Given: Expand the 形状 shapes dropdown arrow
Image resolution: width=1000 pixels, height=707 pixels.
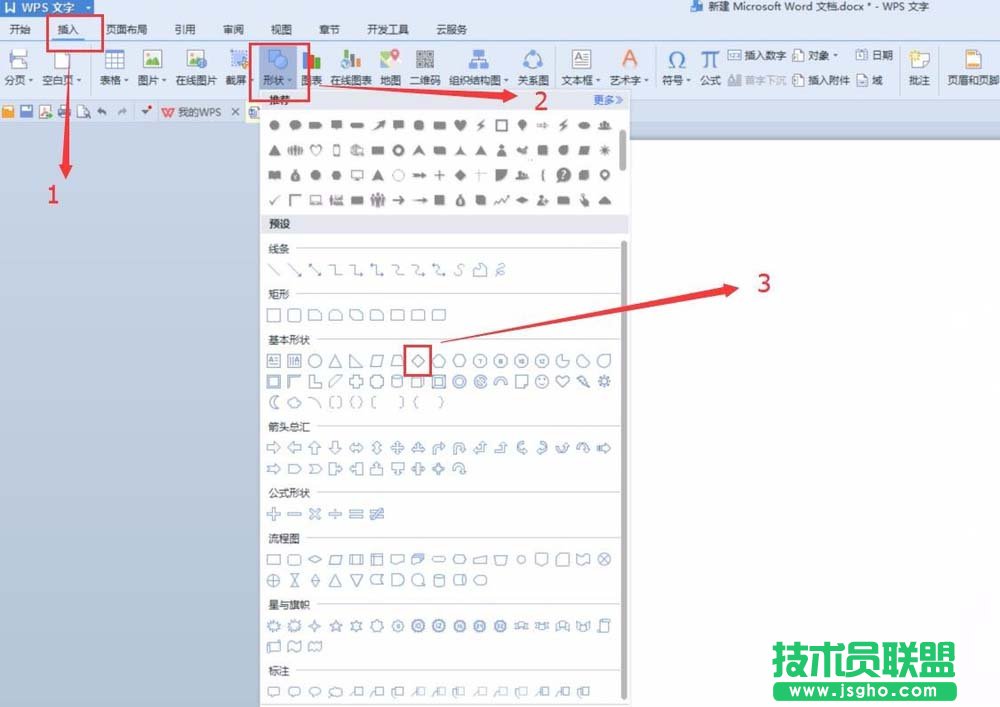Looking at the screenshot, I should 288,82.
